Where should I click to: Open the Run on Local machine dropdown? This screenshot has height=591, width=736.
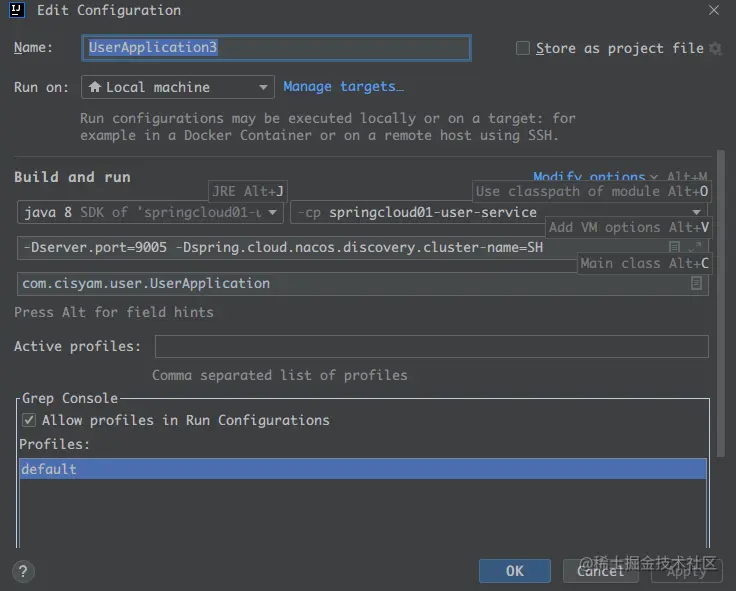coord(178,87)
